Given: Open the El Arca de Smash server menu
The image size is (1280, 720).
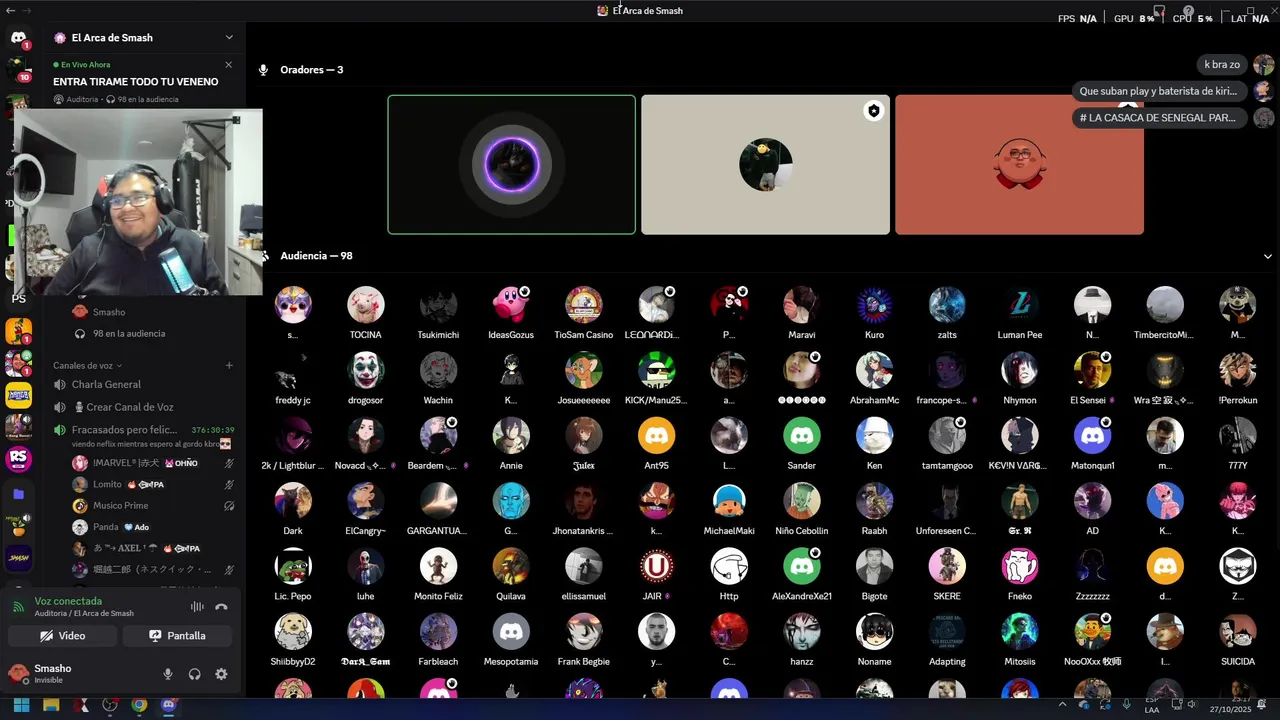Looking at the screenshot, I should [144, 38].
